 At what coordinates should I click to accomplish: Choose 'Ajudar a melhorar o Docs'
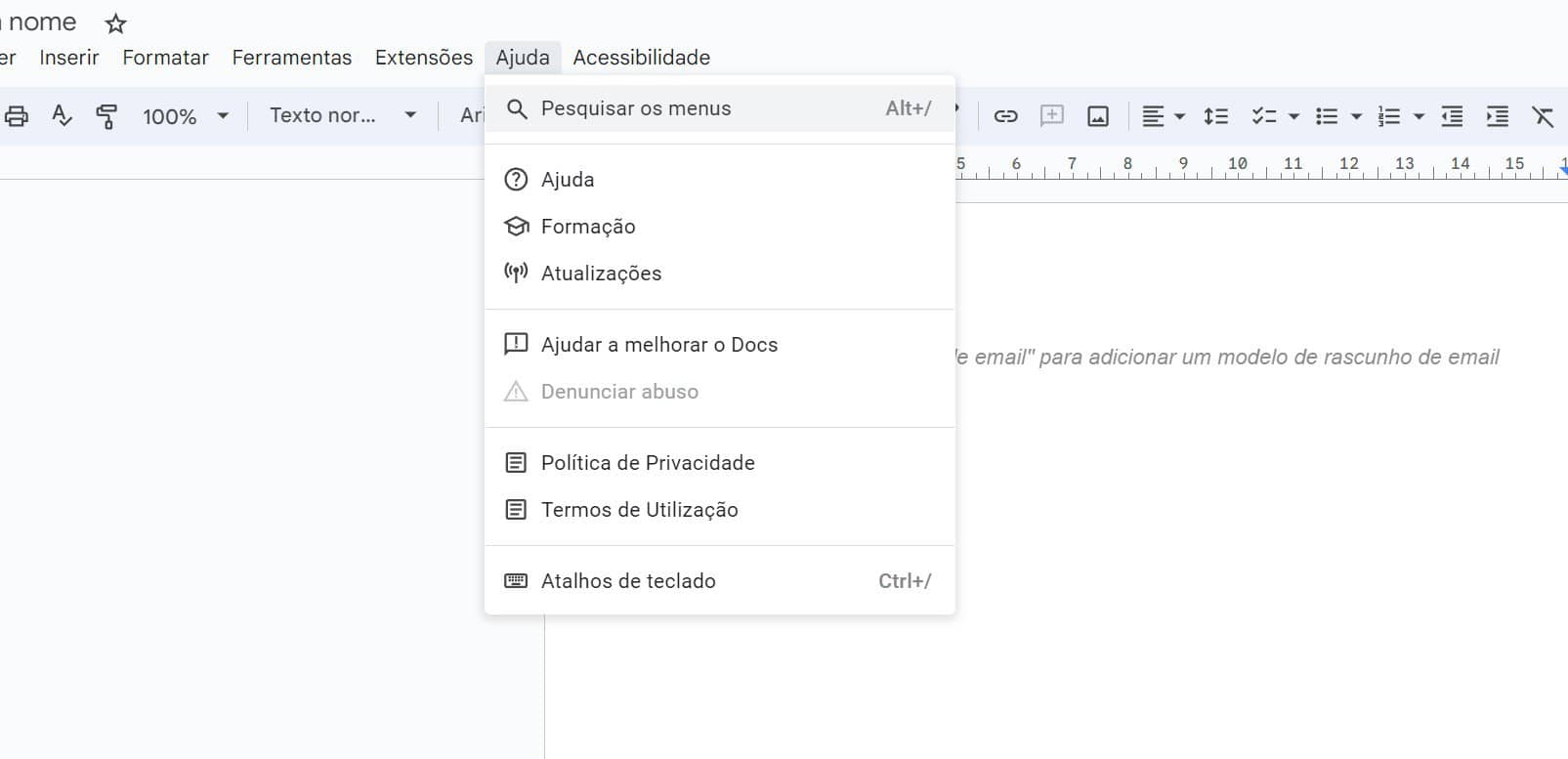[x=720, y=345]
